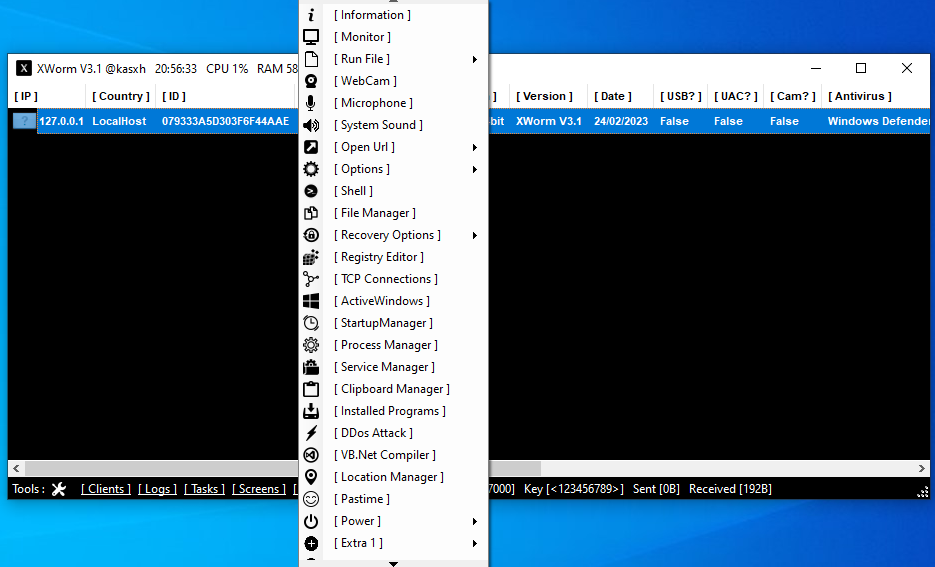Click the File Manager icon
Viewport: 935px width, 567px height.
[311, 213]
